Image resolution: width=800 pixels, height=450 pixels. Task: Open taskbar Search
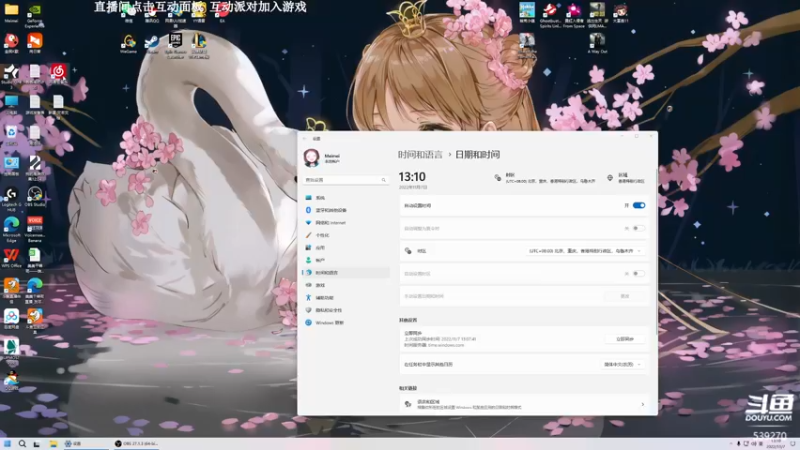(x=22, y=443)
